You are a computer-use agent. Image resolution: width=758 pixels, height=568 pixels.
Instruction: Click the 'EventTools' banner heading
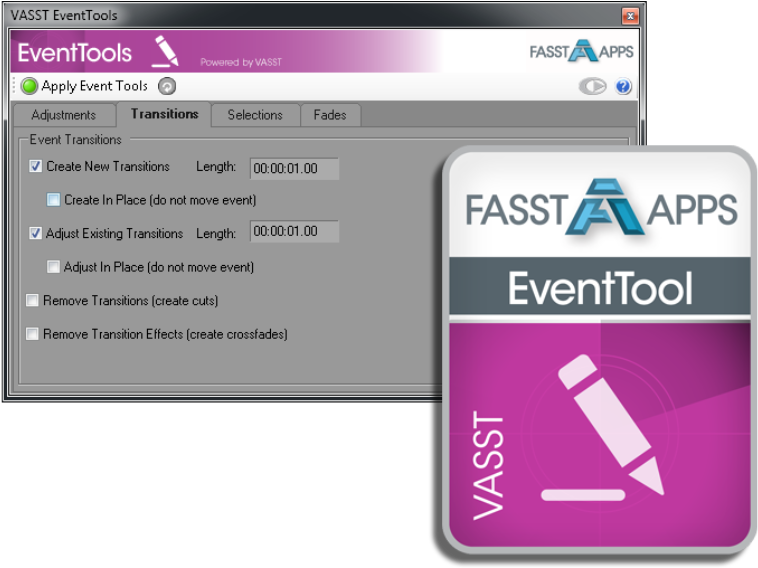click(x=74, y=52)
